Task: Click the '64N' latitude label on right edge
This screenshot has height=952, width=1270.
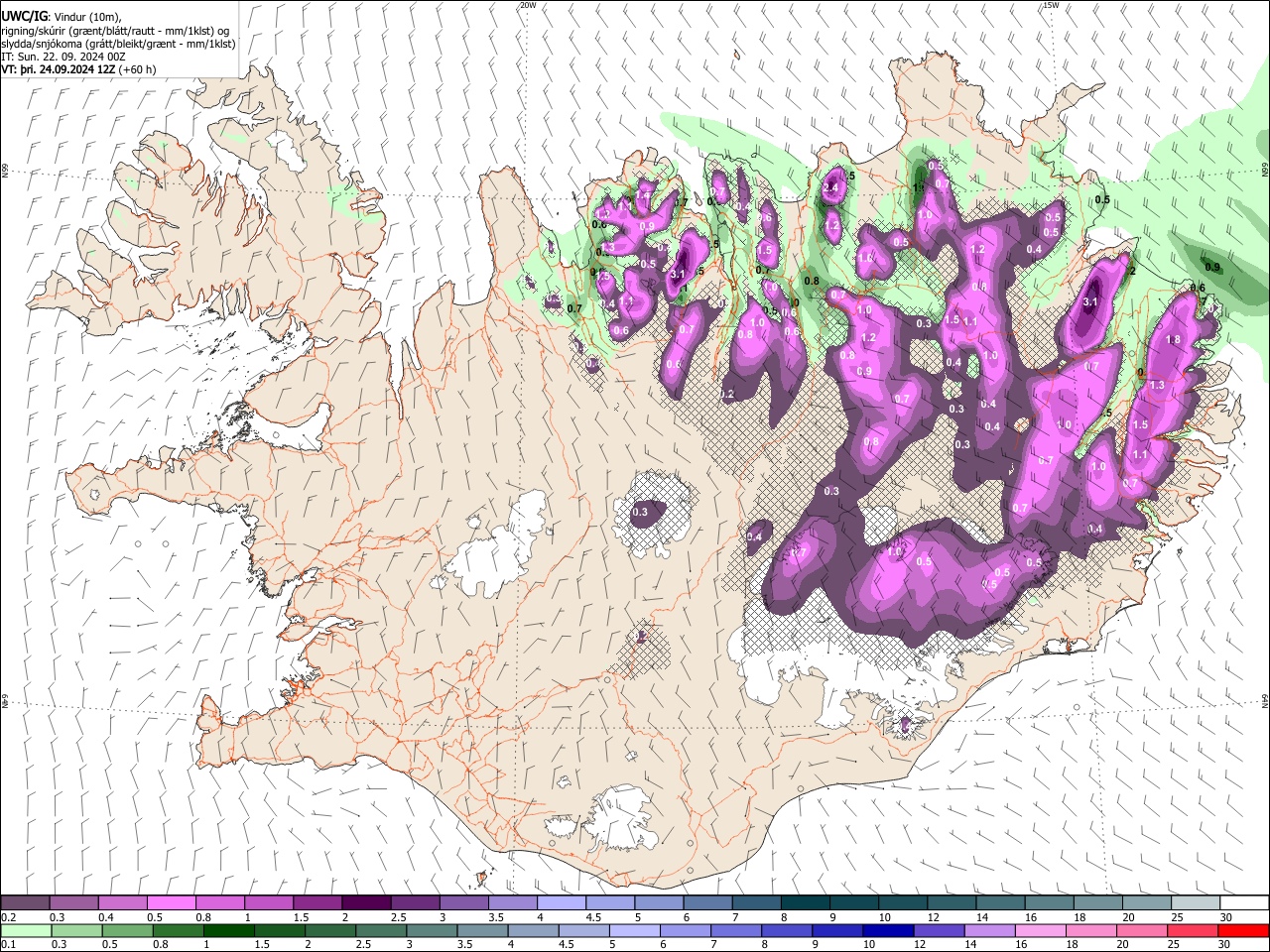Action: click(x=1265, y=701)
